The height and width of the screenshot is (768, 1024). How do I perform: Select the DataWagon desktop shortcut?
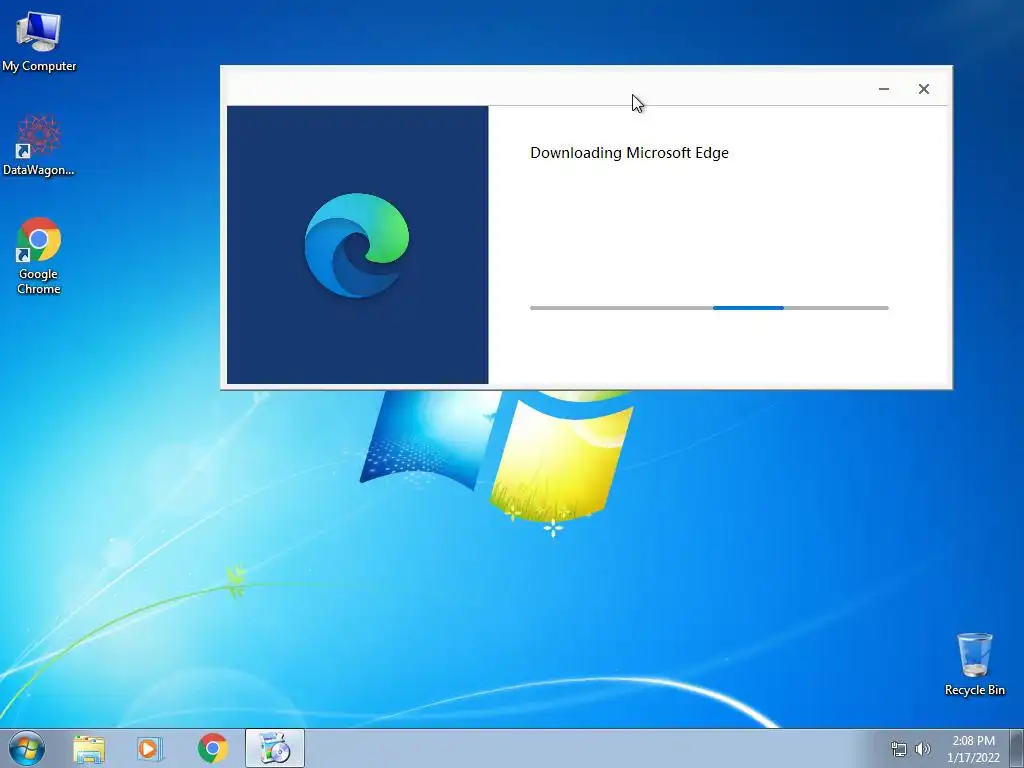(39, 145)
